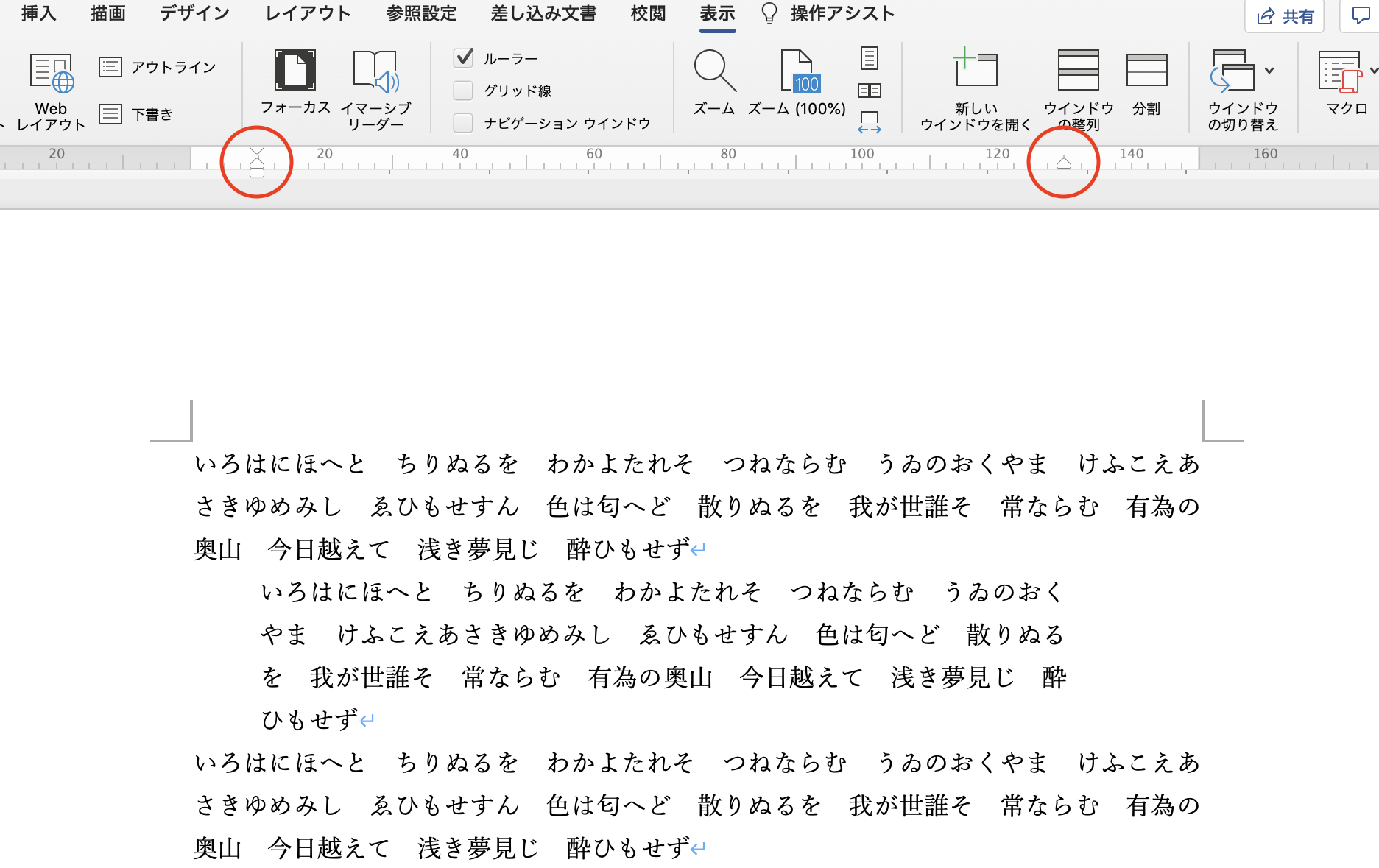This screenshot has width=1379, height=868.
Task: Open フォーカス mode
Action: coord(295,81)
